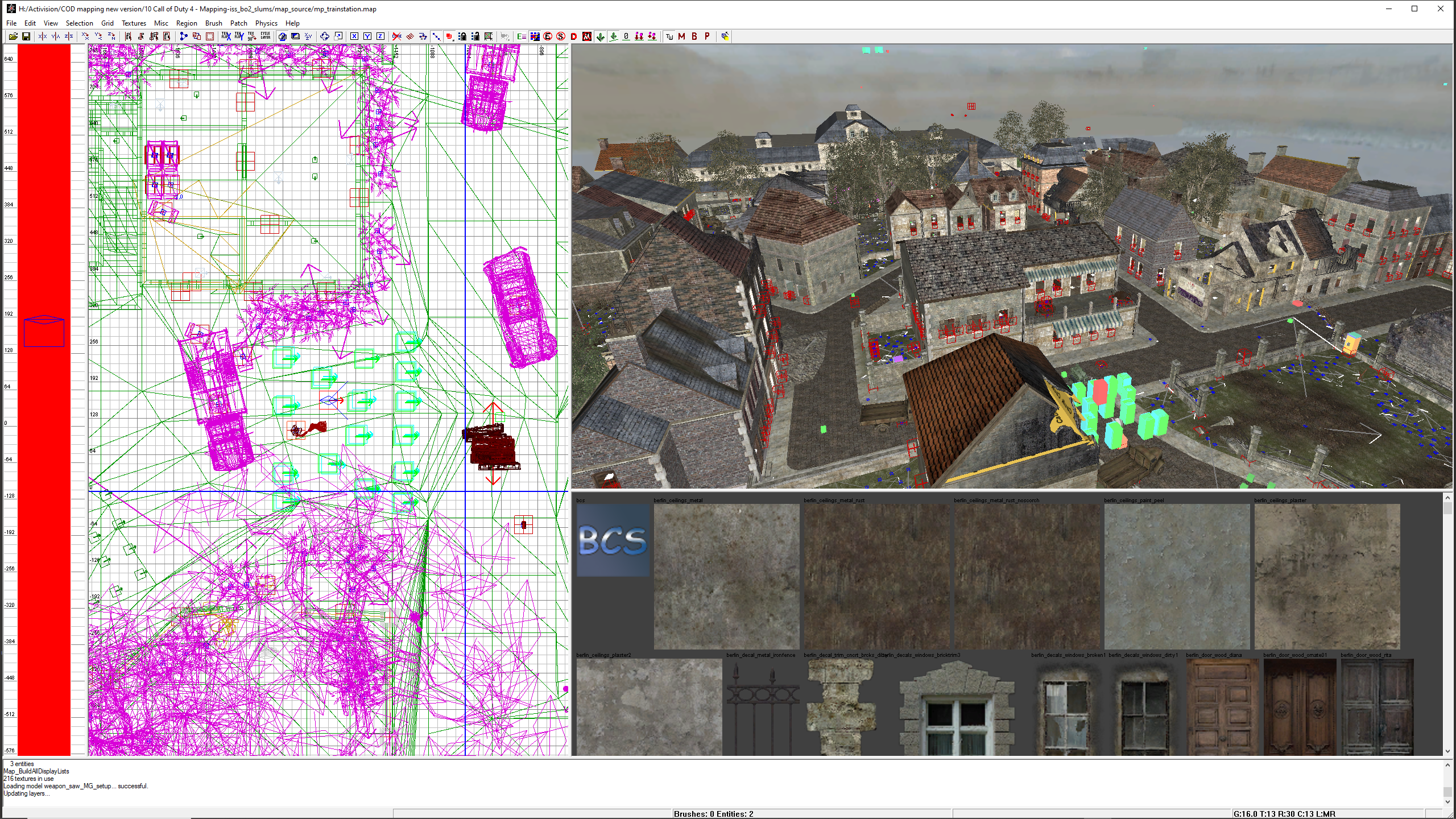Click the texture browser scroll down arrow
The width and height of the screenshot is (1456, 819).
point(1447,751)
